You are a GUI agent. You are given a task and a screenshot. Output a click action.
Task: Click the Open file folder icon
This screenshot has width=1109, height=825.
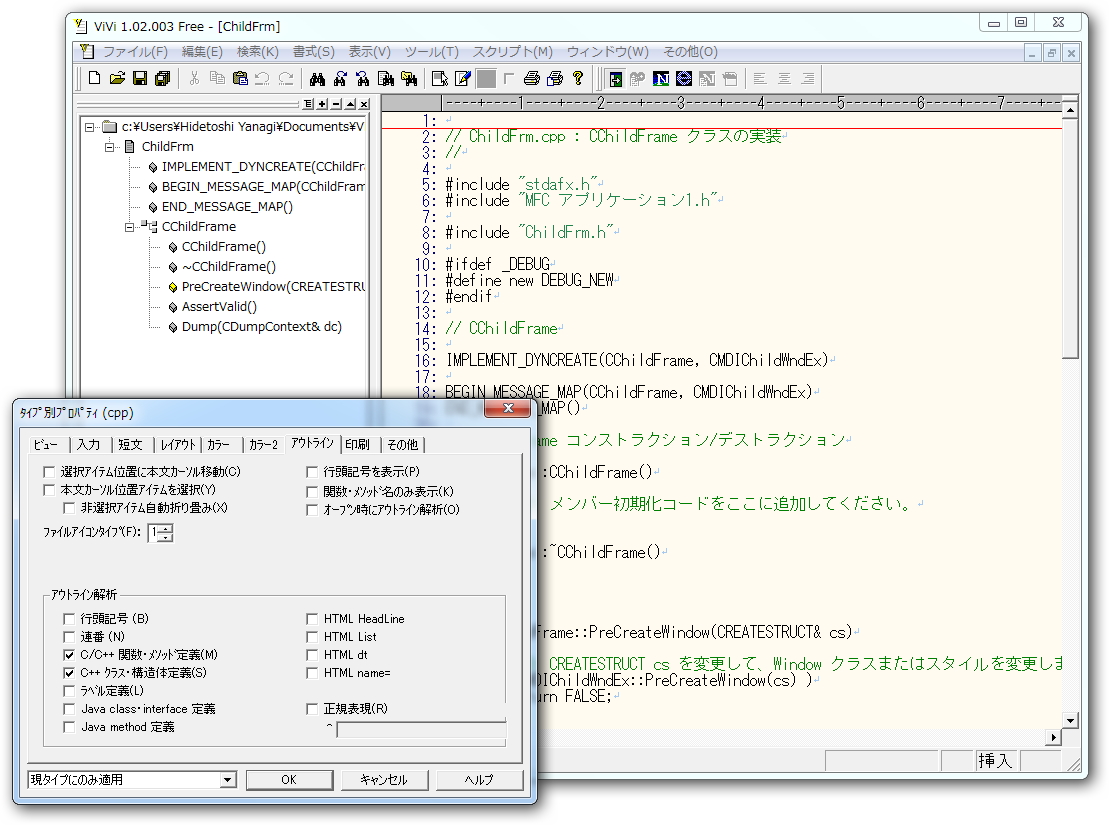click(x=117, y=79)
